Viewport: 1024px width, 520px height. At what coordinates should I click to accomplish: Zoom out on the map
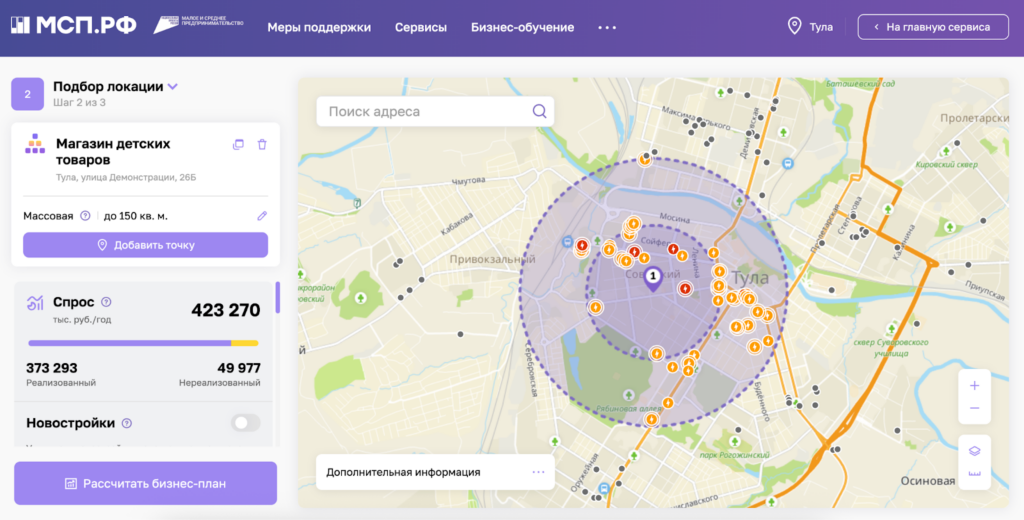click(x=974, y=408)
